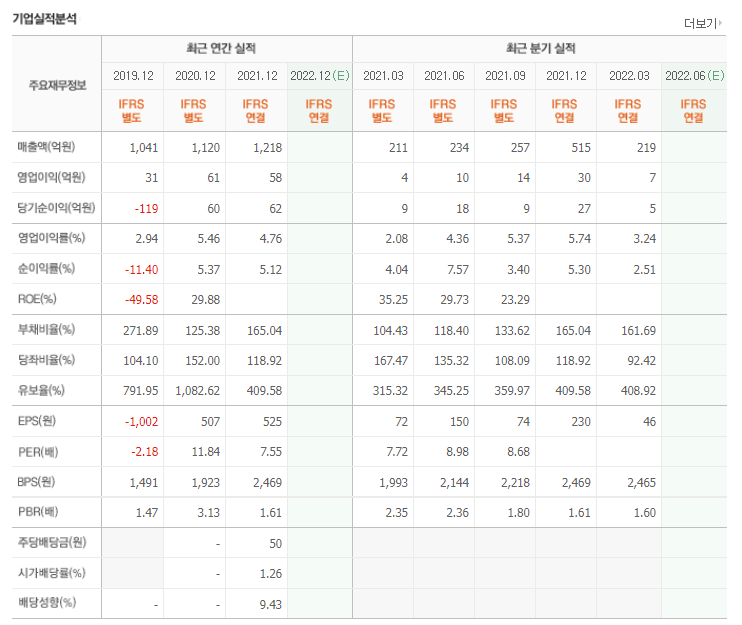The image size is (742, 625).
Task: Select the 영업이익(억원) row label
Action: click(51, 177)
